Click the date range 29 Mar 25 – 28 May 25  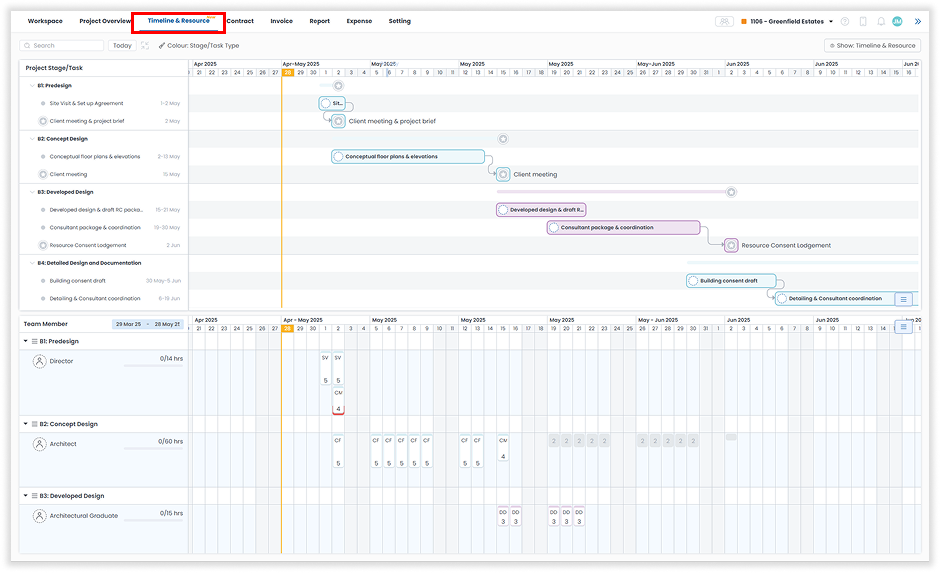[x=147, y=324]
